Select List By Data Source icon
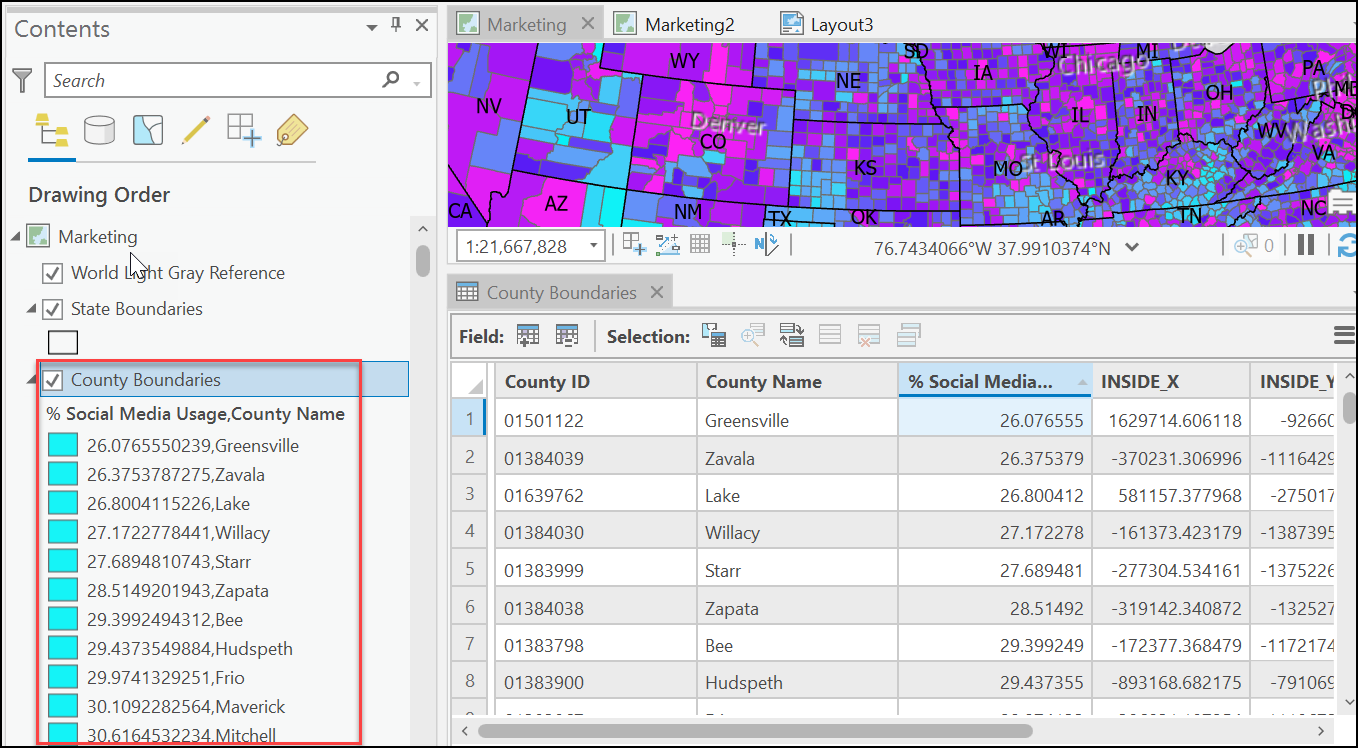 click(99, 130)
